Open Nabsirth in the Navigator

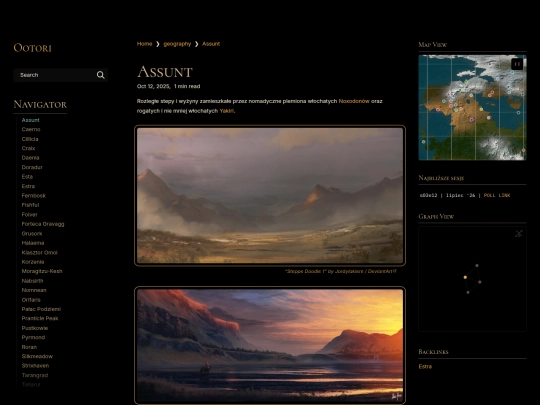pos(32,281)
